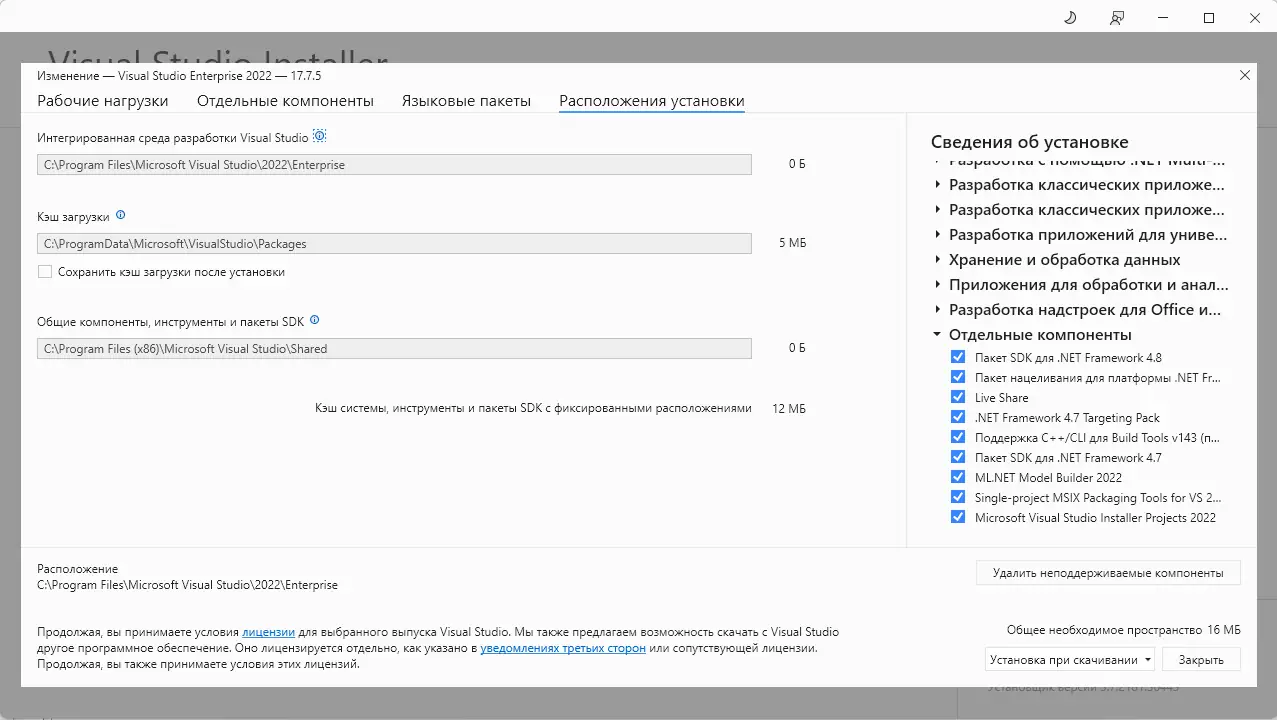Open the feedback icon in title bar
Image resolution: width=1277 pixels, height=720 pixels.
(x=1117, y=18)
